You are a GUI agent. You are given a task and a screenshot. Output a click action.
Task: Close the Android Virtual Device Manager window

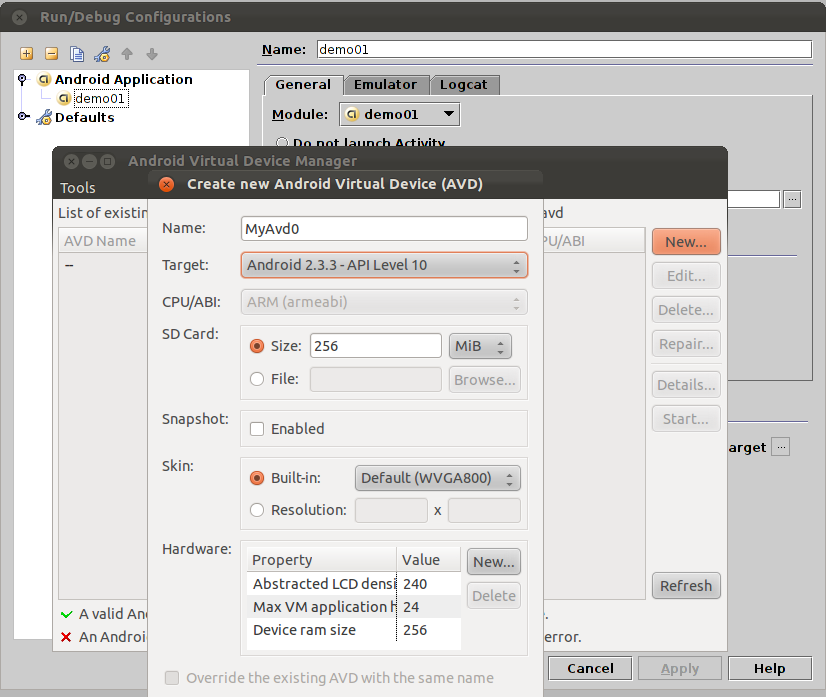[x=72, y=161]
